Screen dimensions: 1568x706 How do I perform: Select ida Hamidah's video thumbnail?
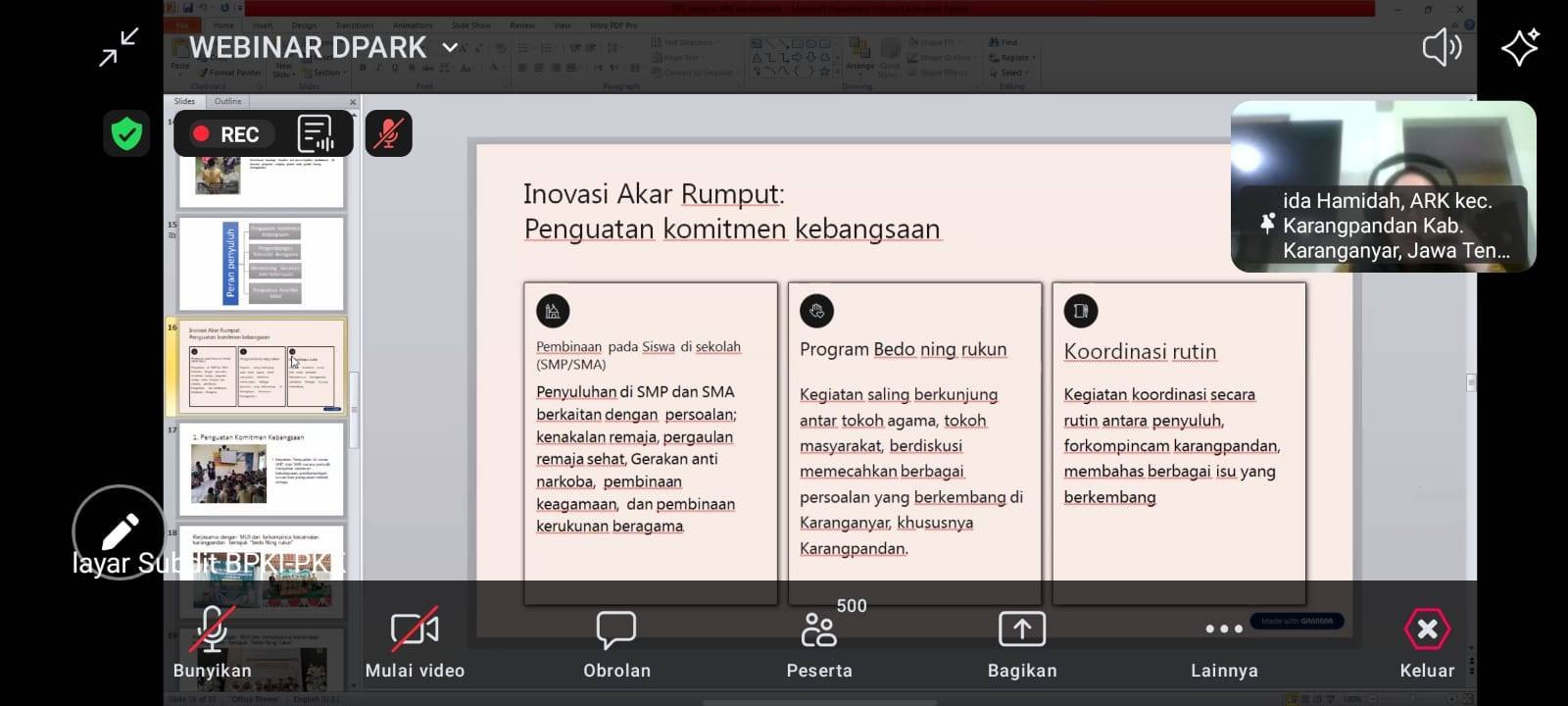pyautogui.click(x=1383, y=186)
